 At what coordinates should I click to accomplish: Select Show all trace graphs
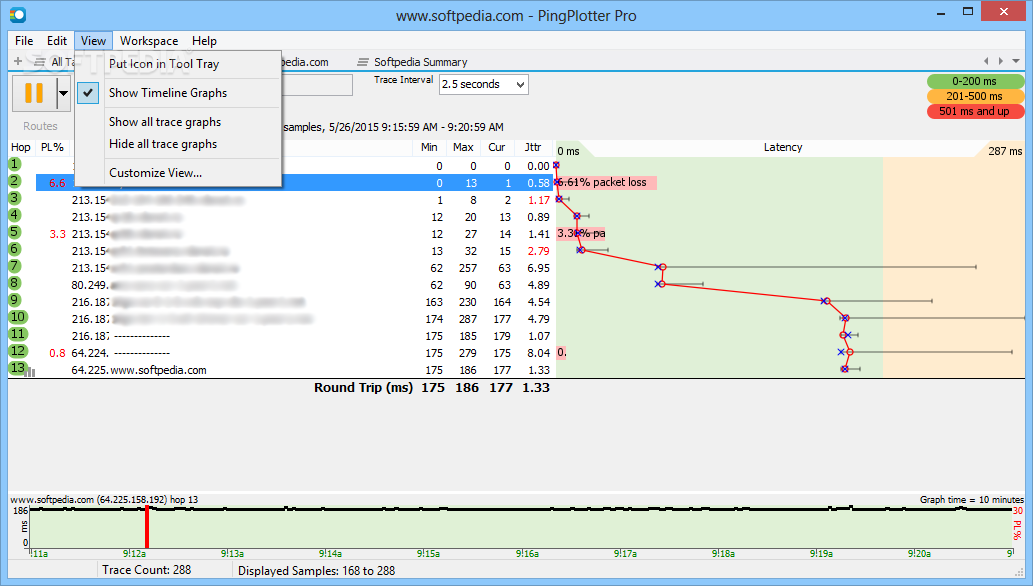tap(165, 122)
